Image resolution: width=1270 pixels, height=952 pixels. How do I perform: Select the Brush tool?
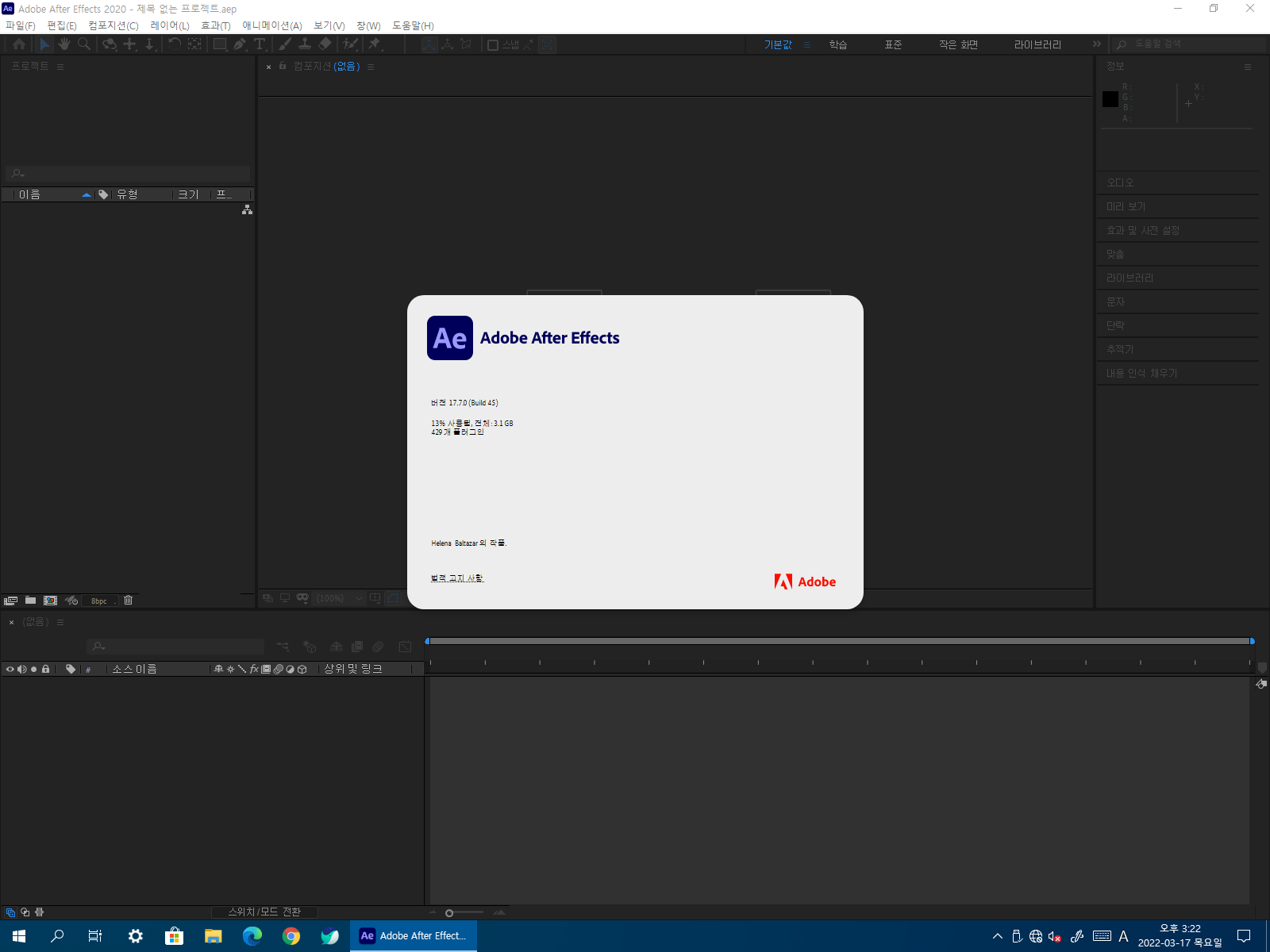coord(285,44)
